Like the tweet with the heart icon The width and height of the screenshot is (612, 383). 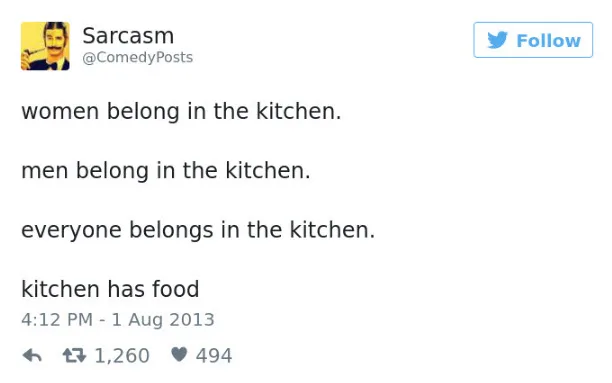coord(179,354)
